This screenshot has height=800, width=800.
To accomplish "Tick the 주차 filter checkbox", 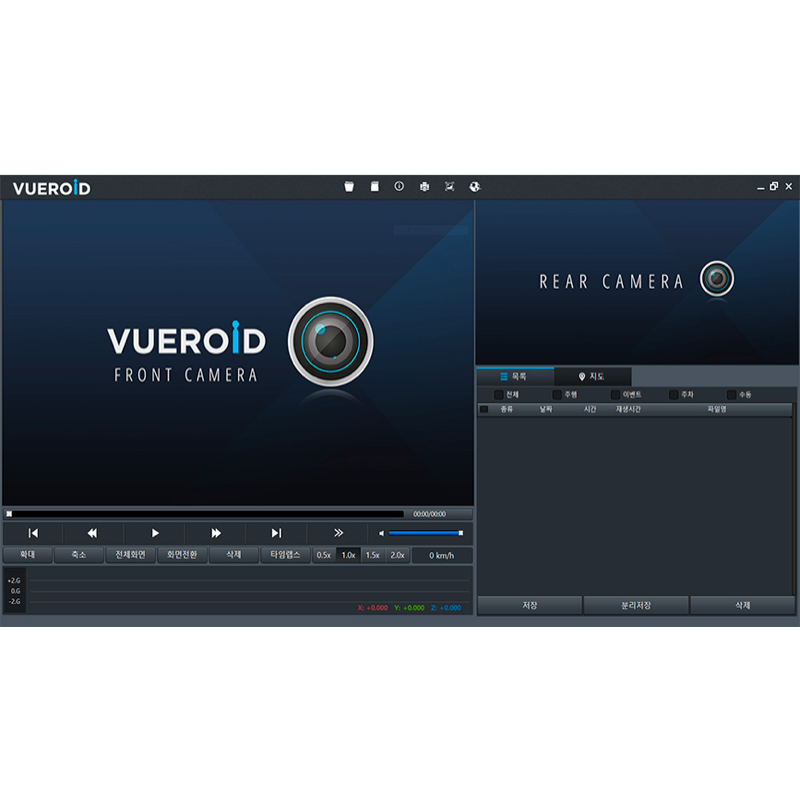I will (x=673, y=395).
